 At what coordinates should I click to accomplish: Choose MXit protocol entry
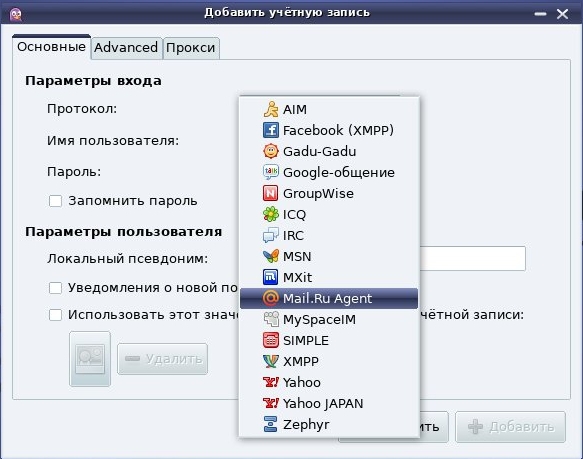(x=329, y=277)
